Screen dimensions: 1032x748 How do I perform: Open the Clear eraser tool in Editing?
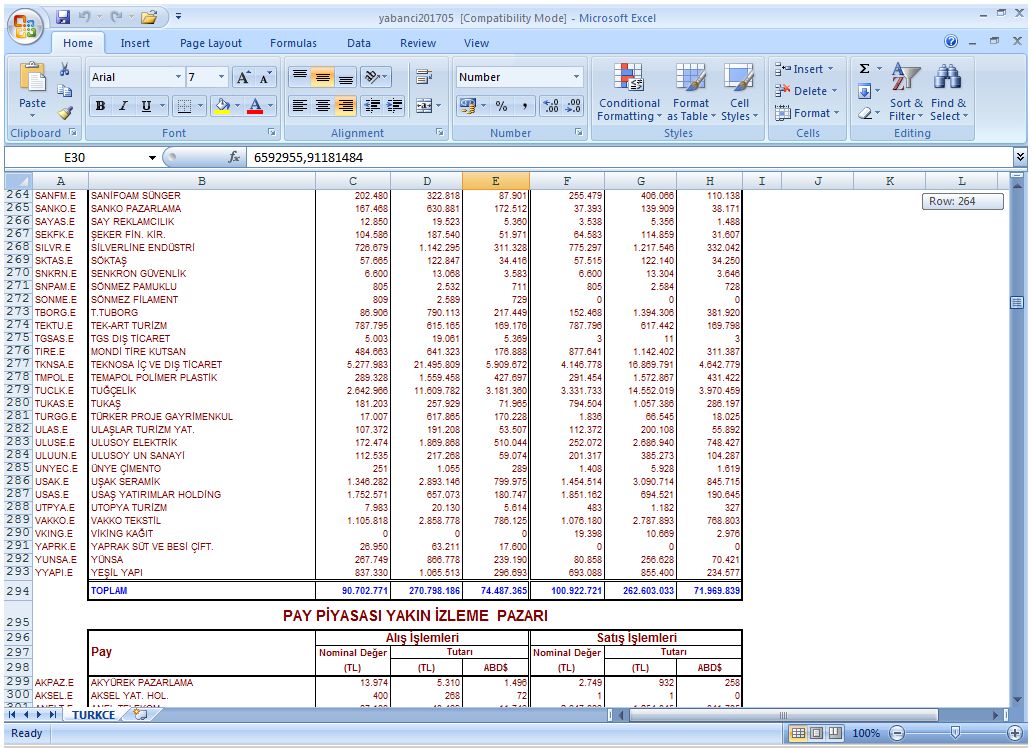[864, 113]
